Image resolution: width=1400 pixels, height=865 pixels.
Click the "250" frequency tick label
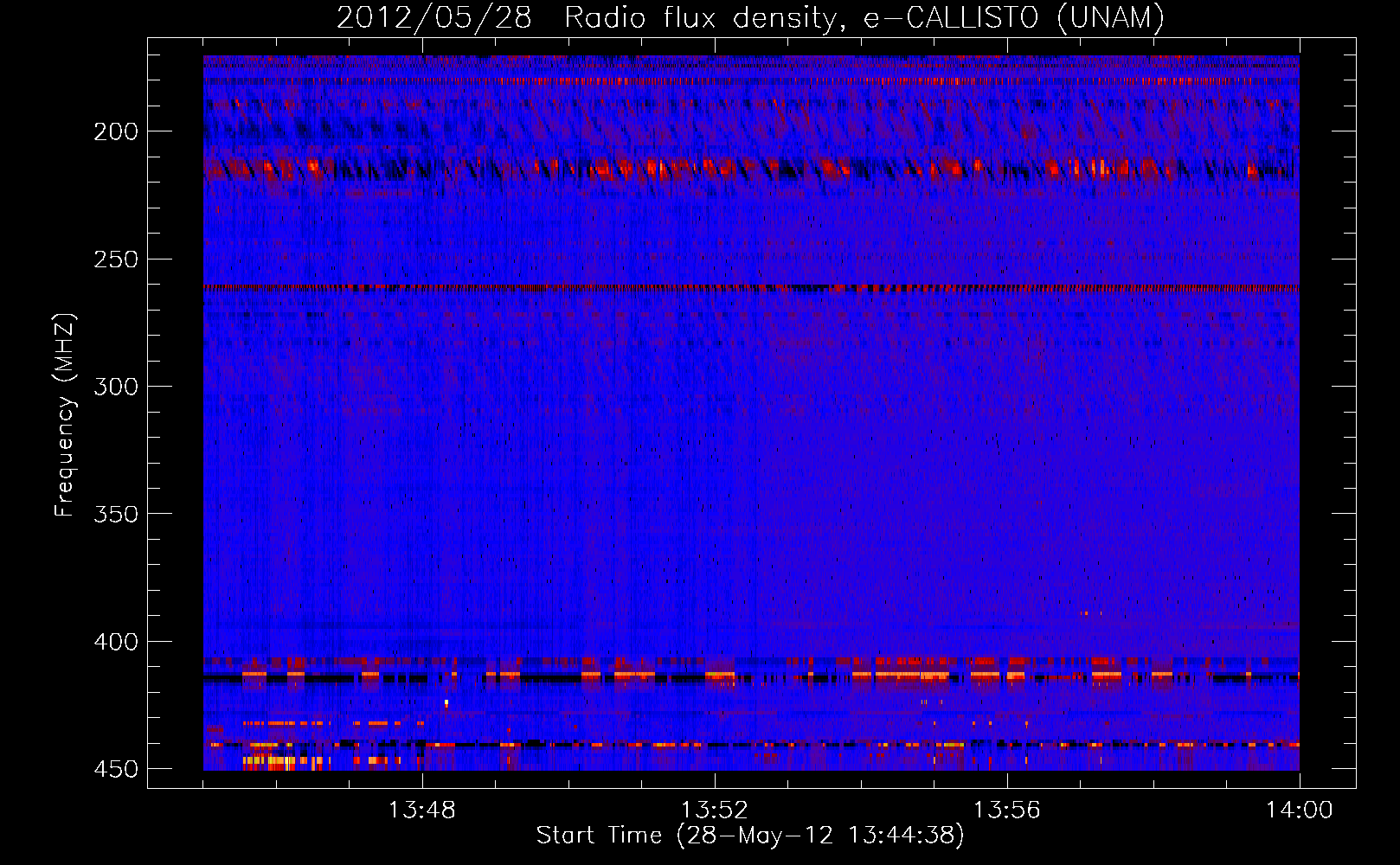pyautogui.click(x=115, y=259)
